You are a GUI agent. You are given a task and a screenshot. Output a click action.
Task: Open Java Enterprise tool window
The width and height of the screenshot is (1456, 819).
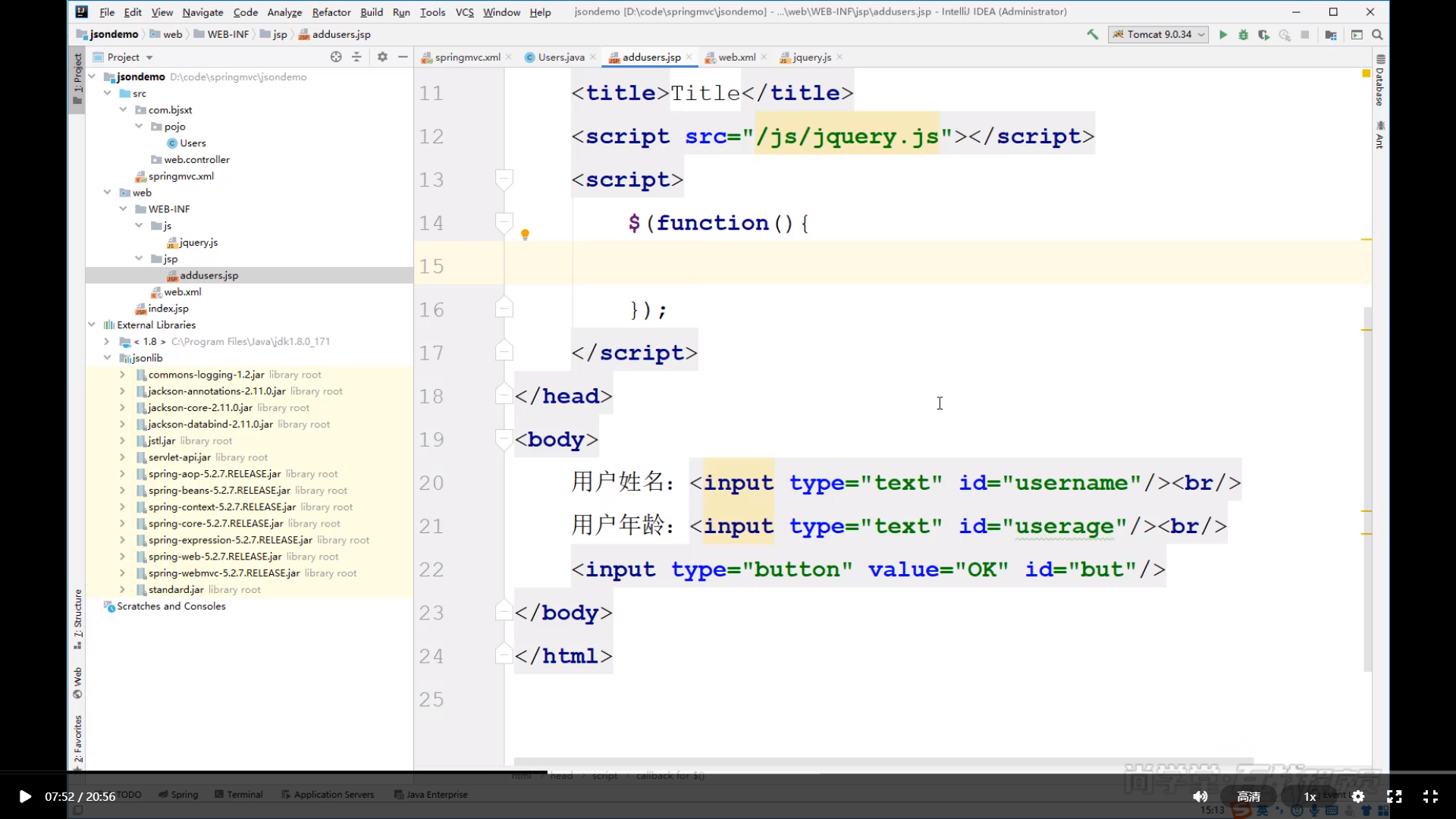431,795
